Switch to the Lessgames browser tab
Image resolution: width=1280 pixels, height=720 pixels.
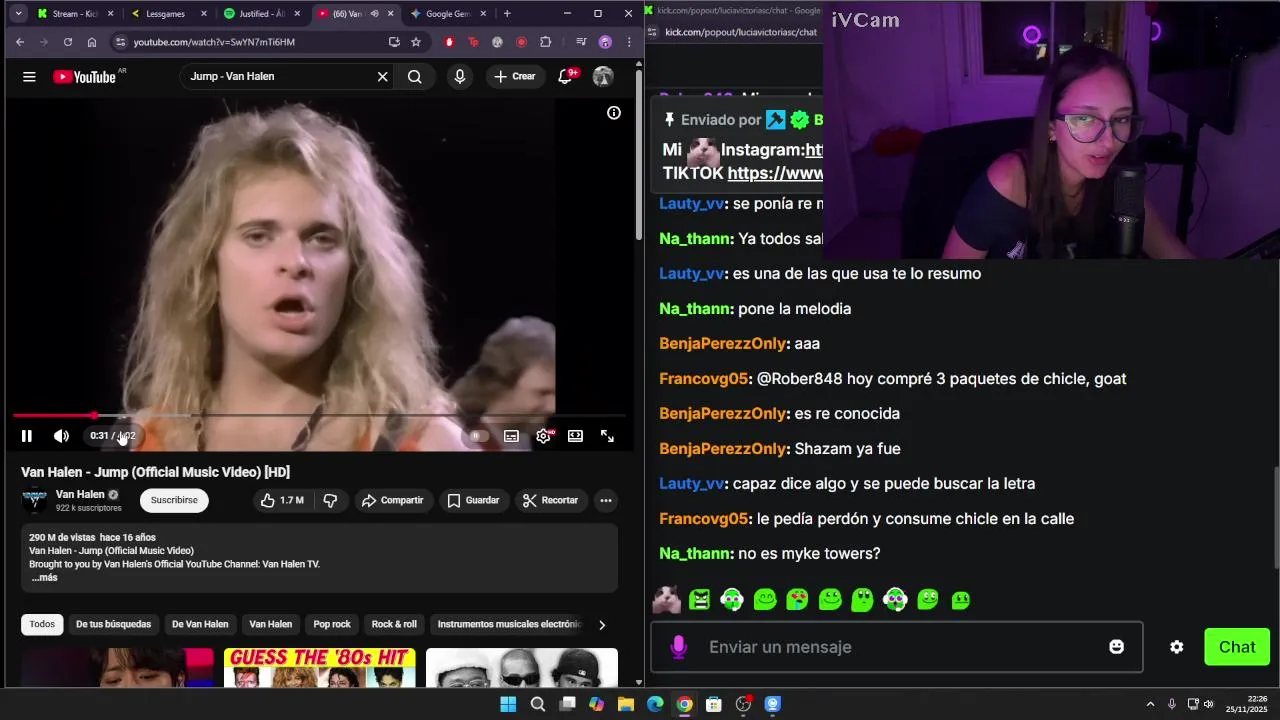tap(167, 14)
